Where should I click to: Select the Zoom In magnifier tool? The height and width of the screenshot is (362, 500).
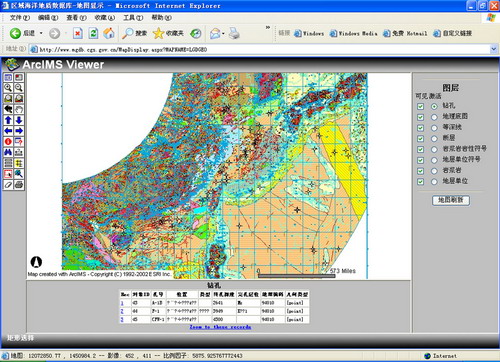click(8, 88)
